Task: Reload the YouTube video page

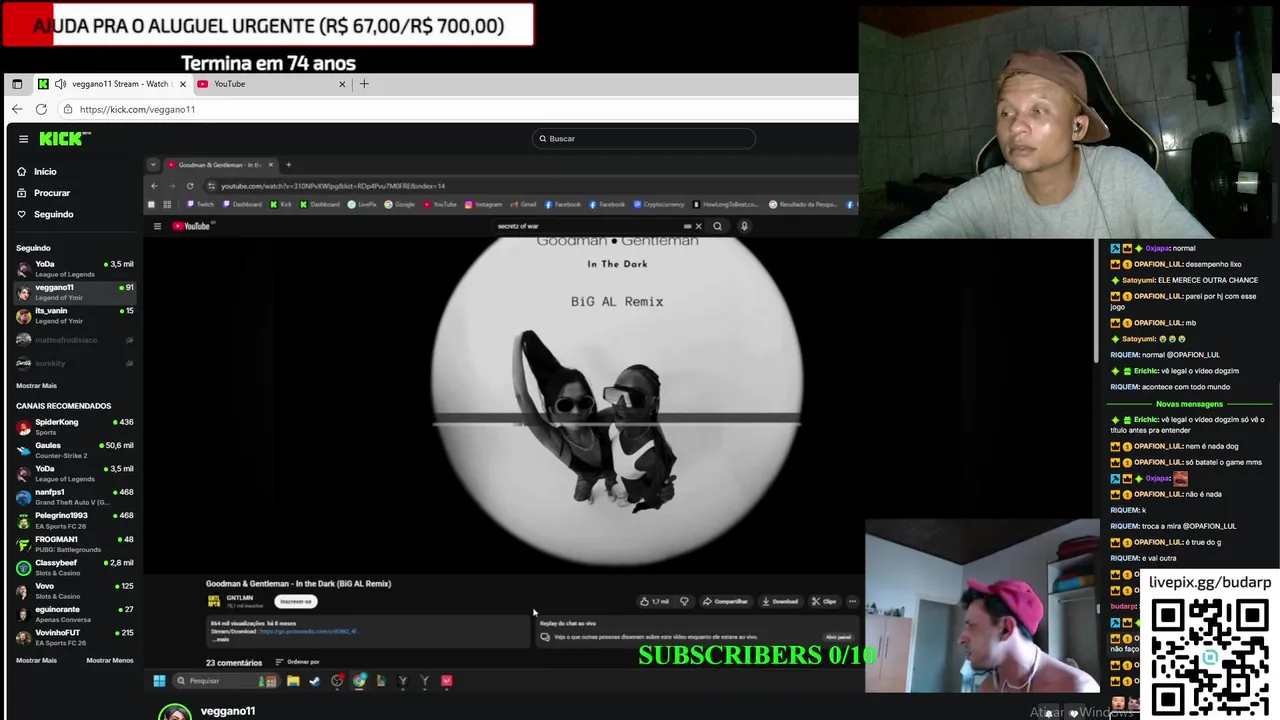Action: point(190,186)
